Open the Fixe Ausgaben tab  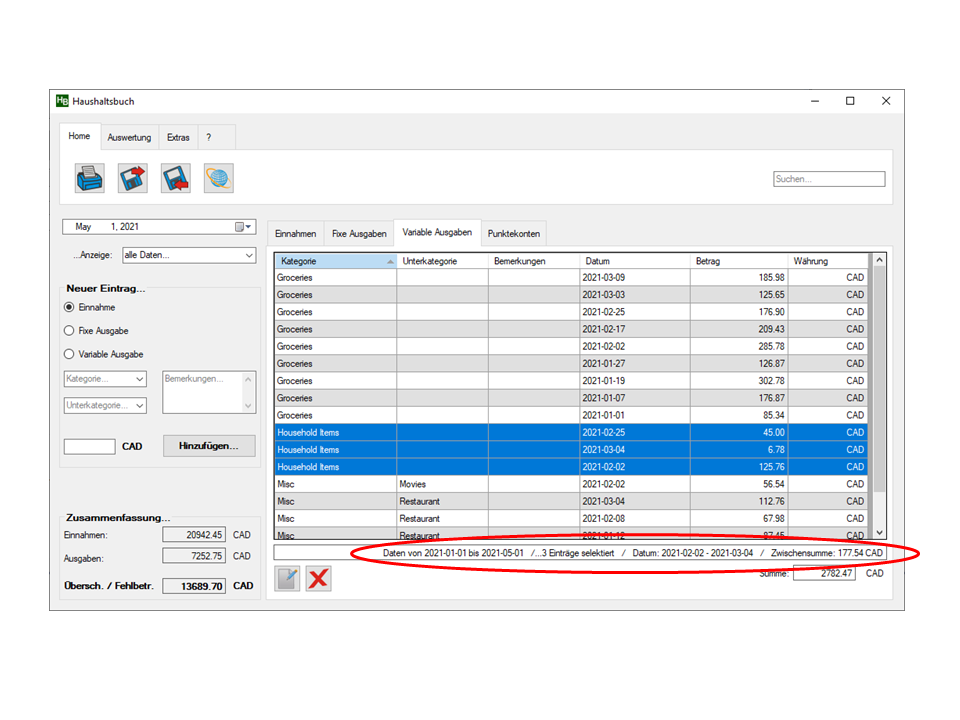359,234
